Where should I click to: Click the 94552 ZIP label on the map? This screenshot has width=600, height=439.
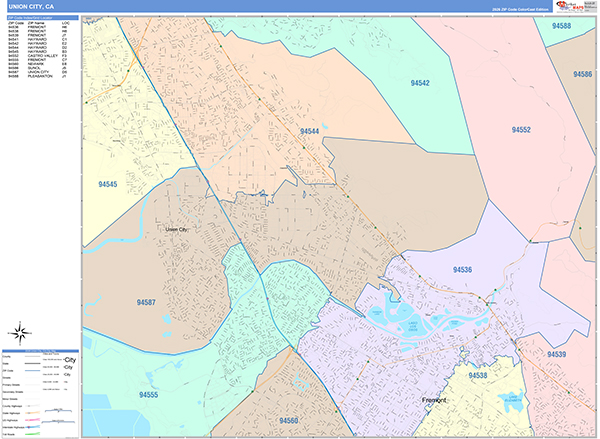(521, 130)
